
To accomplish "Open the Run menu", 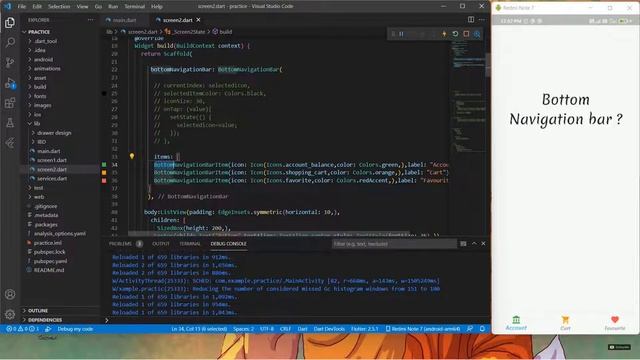I will click(113, 7).
